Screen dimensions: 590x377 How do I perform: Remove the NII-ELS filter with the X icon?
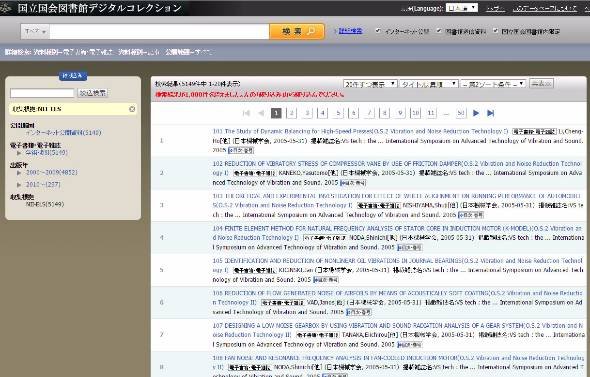132,109
